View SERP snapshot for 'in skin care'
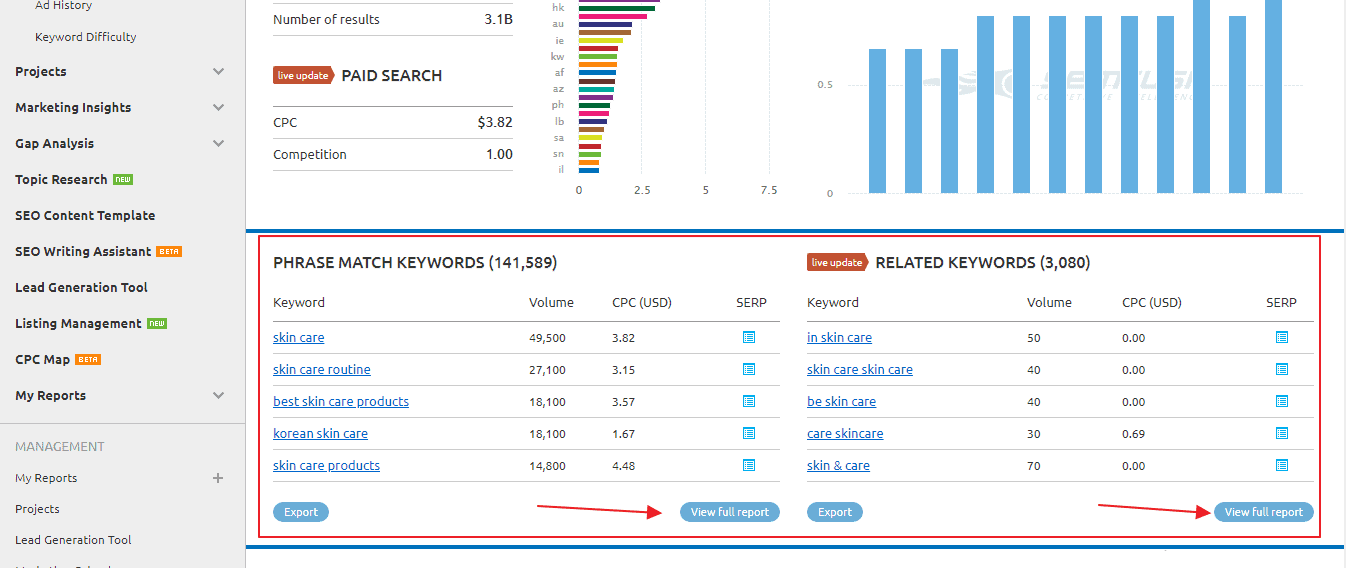This screenshot has height=568, width=1346. pos(1282,338)
